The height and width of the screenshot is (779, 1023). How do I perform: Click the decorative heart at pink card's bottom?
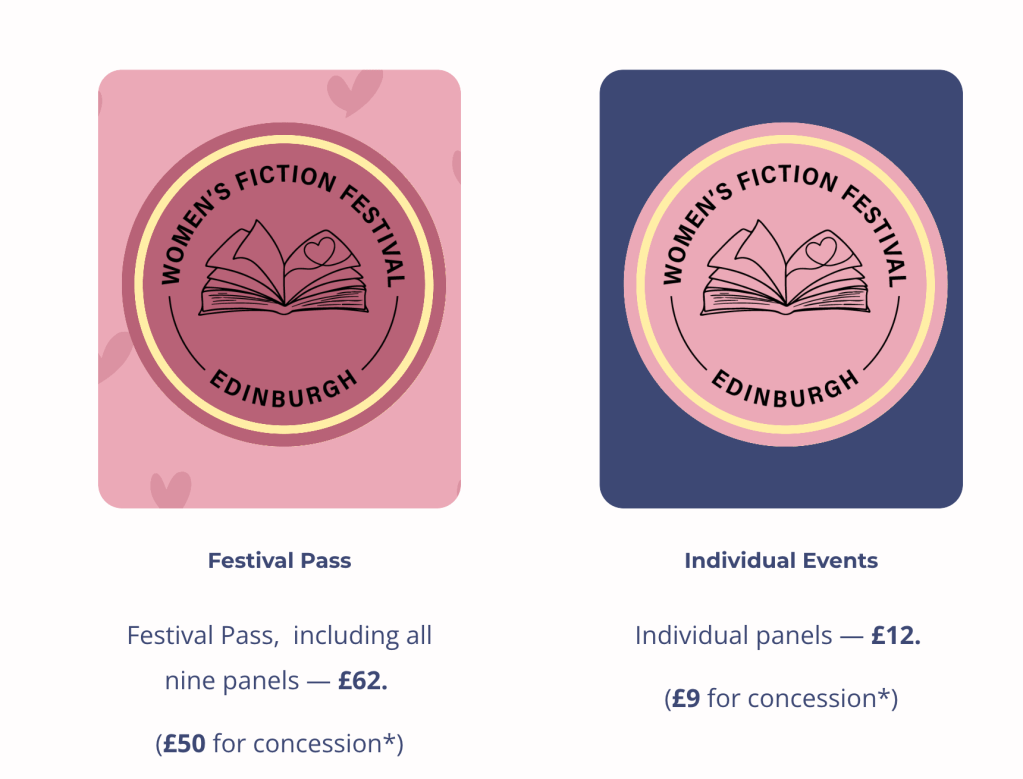click(x=170, y=490)
